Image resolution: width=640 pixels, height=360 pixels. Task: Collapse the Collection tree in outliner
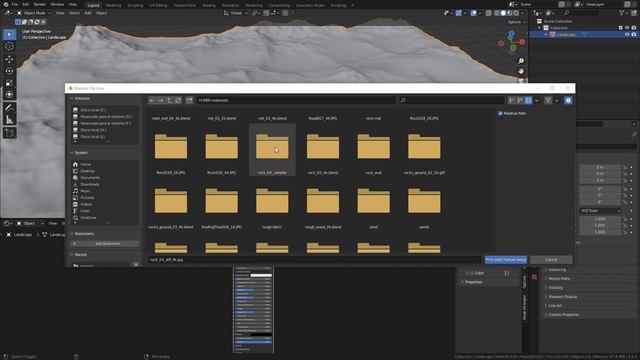pyautogui.click(x=539, y=28)
